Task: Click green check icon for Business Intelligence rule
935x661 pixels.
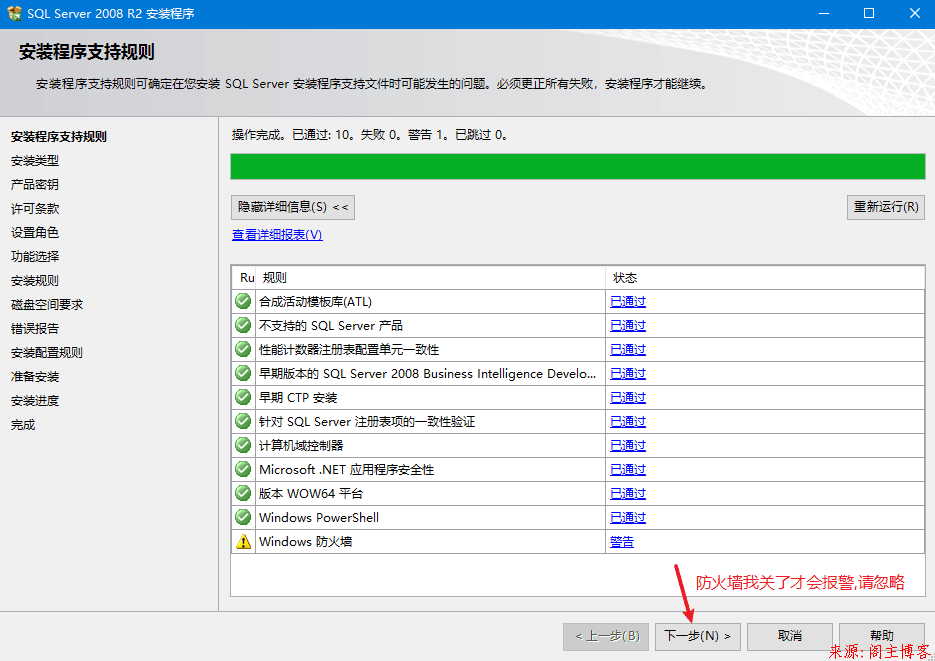Action: pyautogui.click(x=243, y=373)
